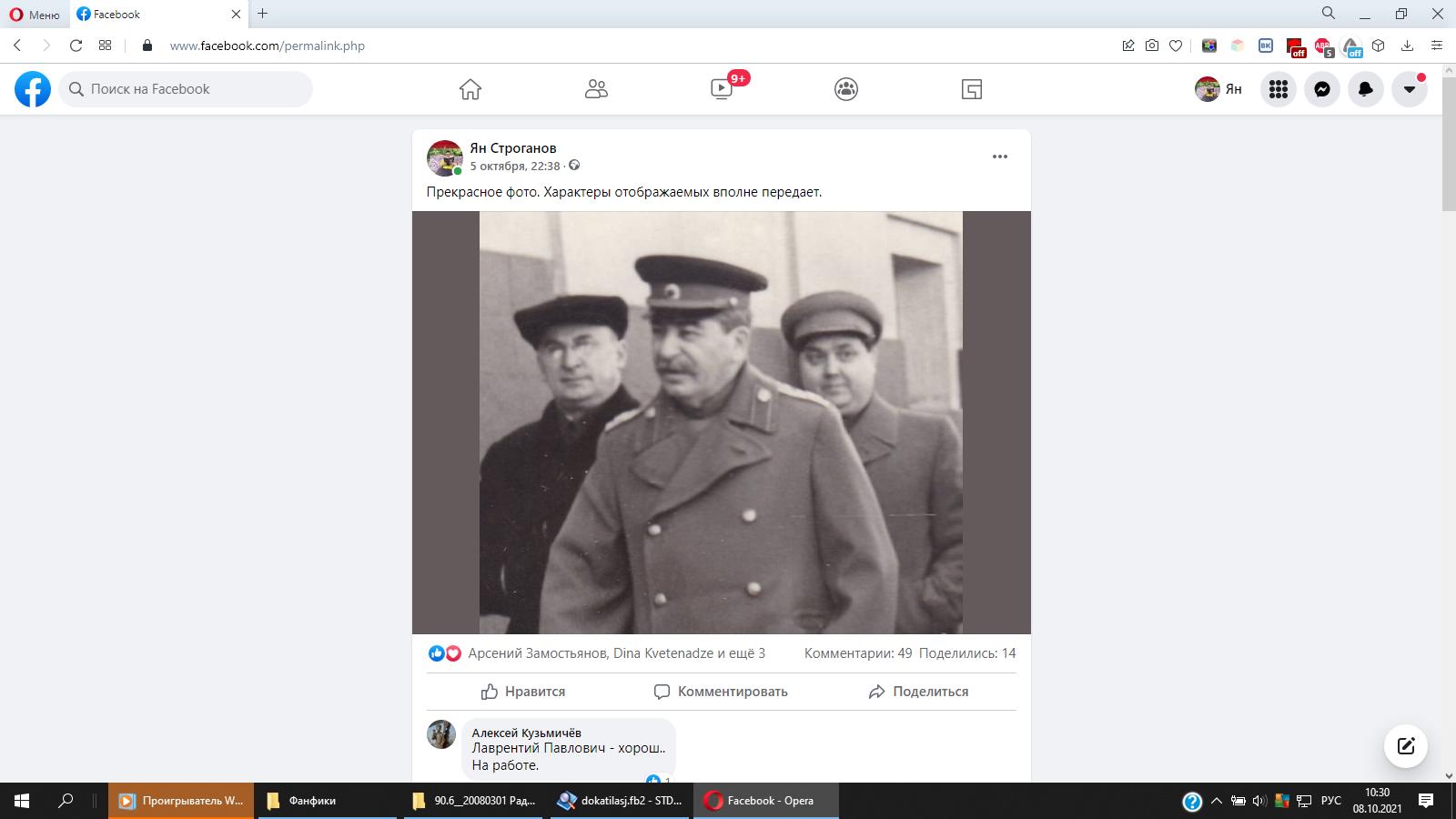The height and width of the screenshot is (819, 1456).
Task: Open the ABP ad blocker extension icon
Action: point(1323,46)
